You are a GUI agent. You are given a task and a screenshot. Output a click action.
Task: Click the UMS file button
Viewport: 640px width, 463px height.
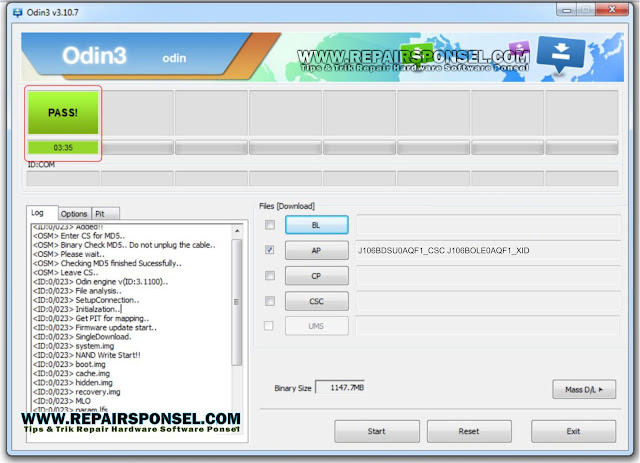(x=316, y=326)
